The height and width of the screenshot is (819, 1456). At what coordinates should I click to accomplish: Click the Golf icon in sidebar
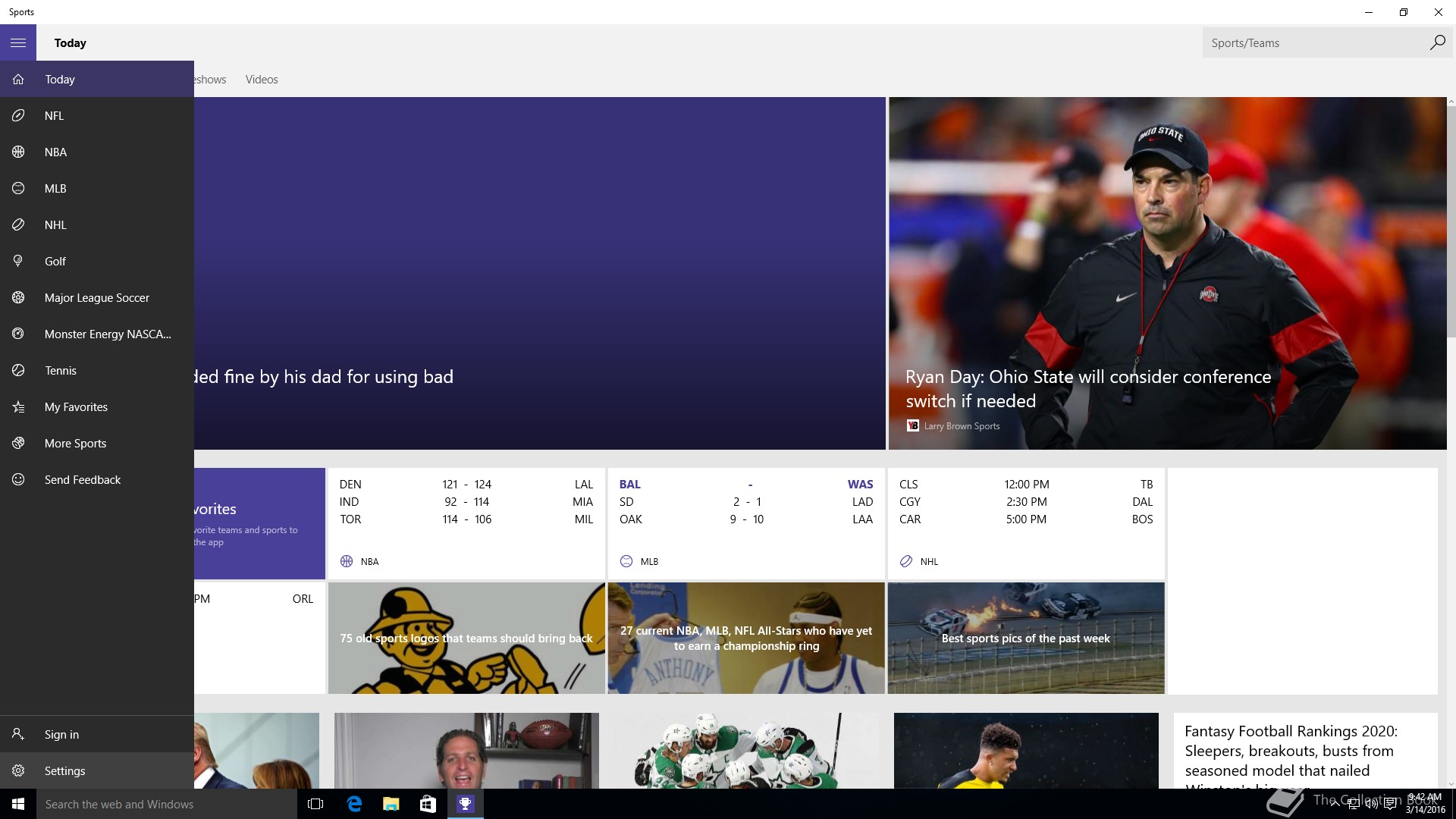pyautogui.click(x=18, y=261)
